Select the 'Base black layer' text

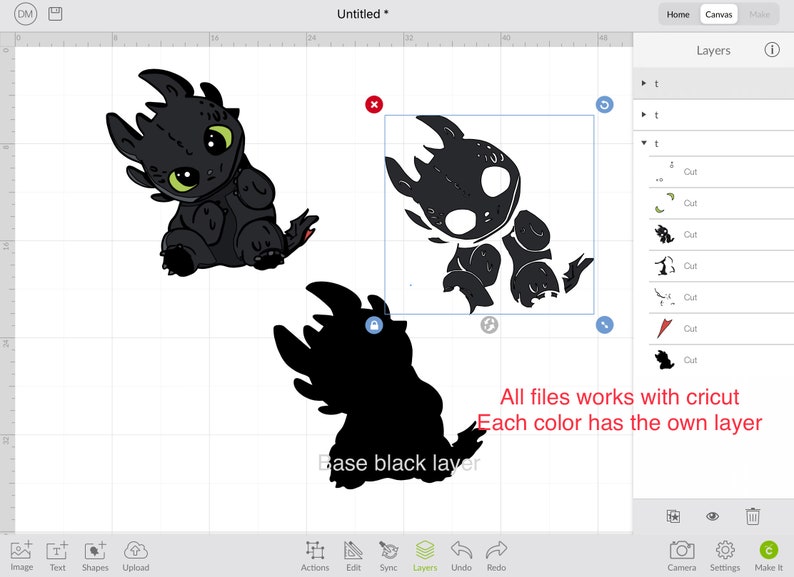399,463
